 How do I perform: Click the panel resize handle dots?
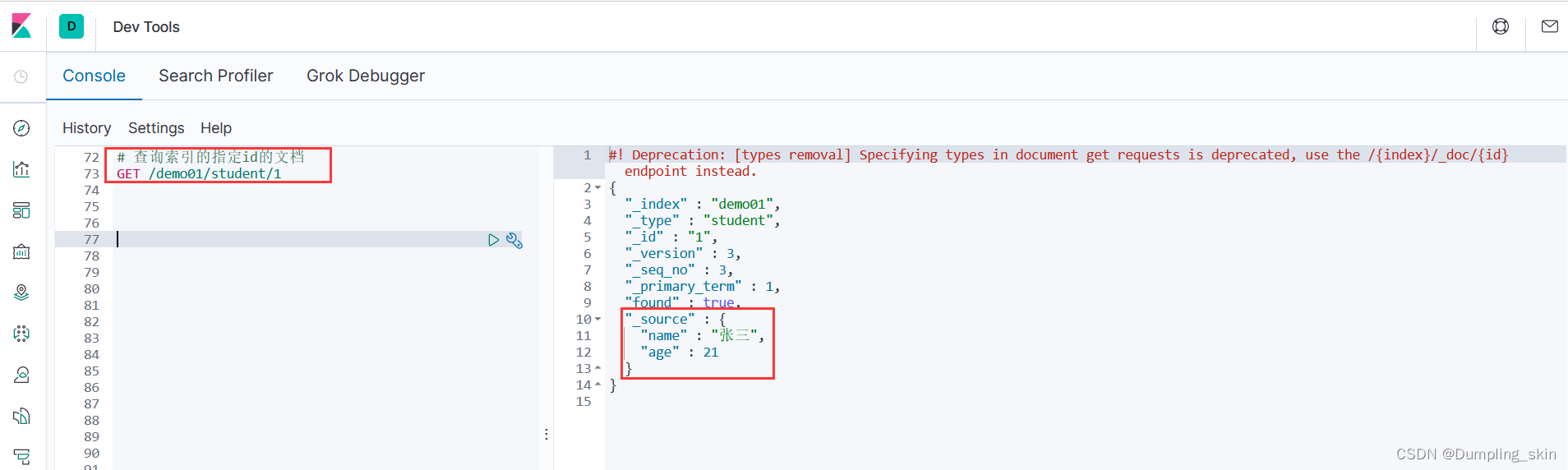546,434
